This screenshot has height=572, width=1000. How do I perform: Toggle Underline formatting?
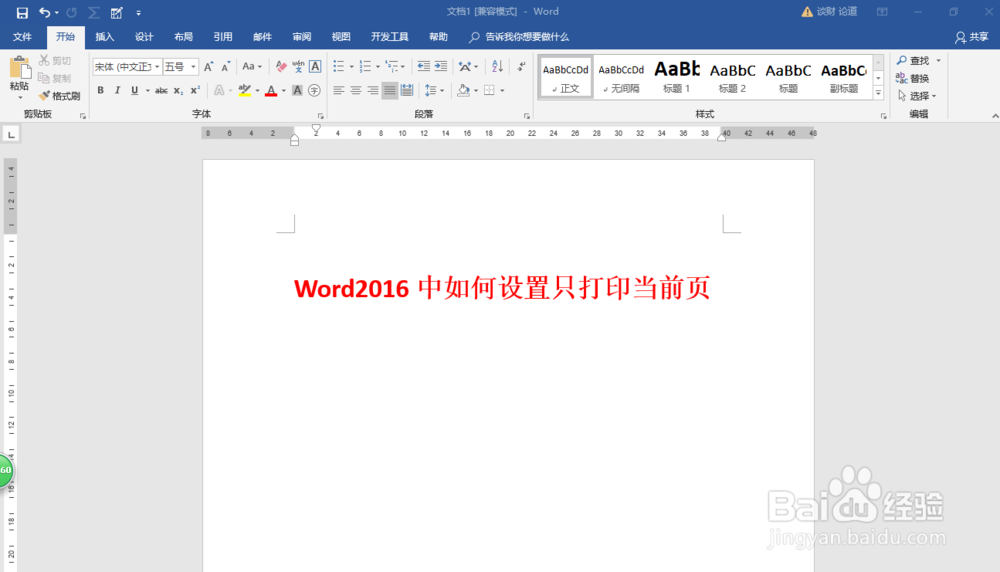tap(135, 91)
